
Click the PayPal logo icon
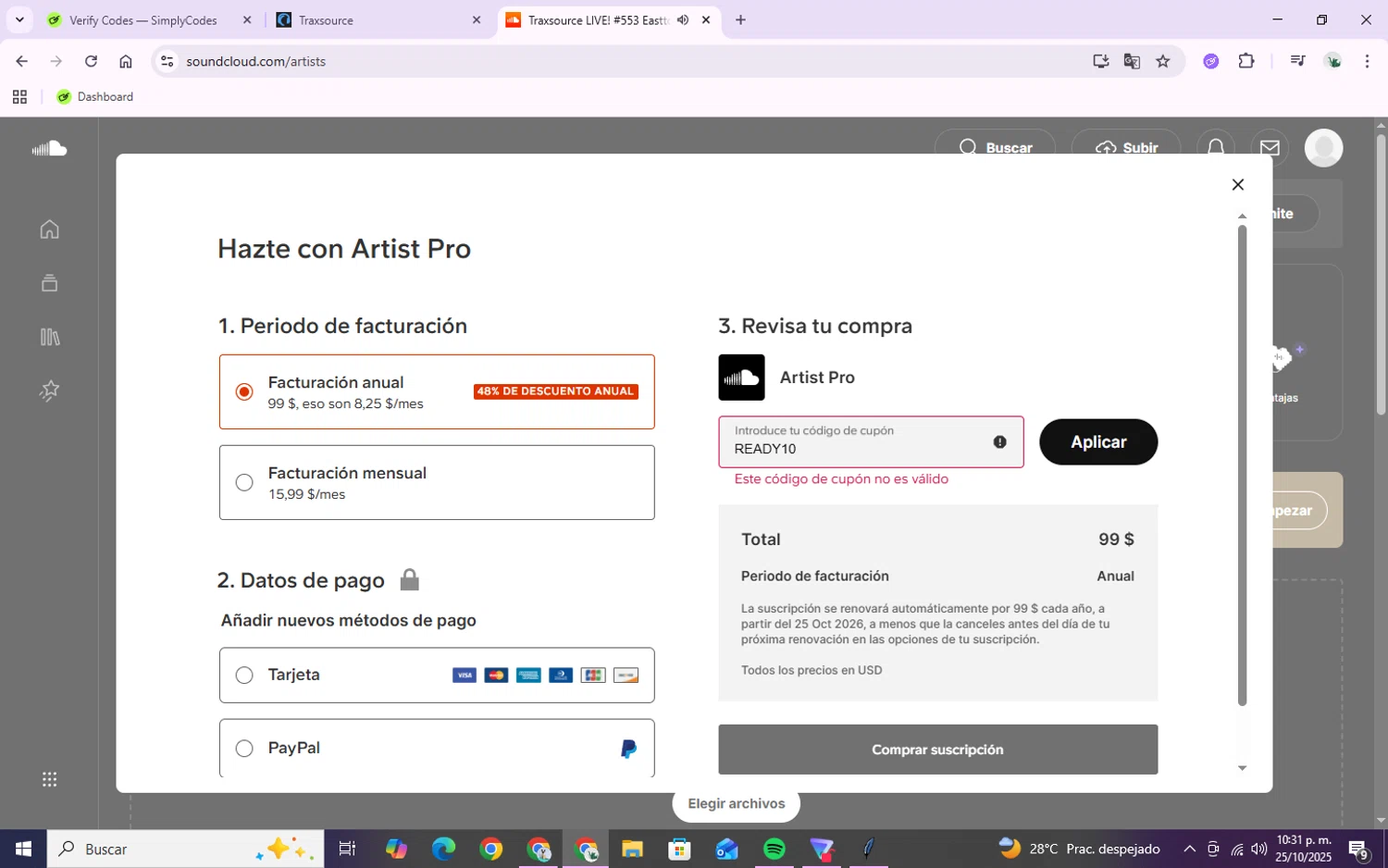coord(628,749)
